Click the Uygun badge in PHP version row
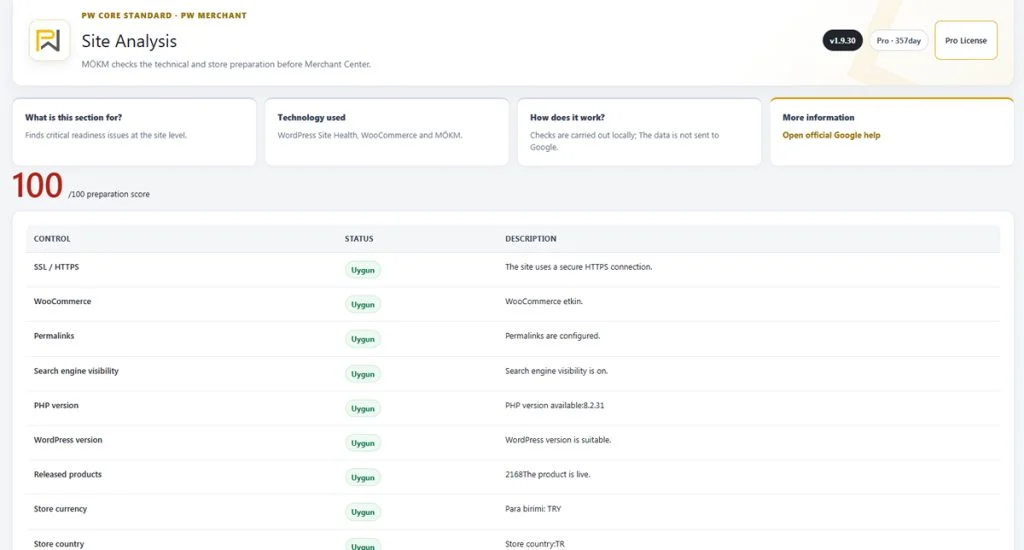The image size is (1024, 550). (x=362, y=408)
